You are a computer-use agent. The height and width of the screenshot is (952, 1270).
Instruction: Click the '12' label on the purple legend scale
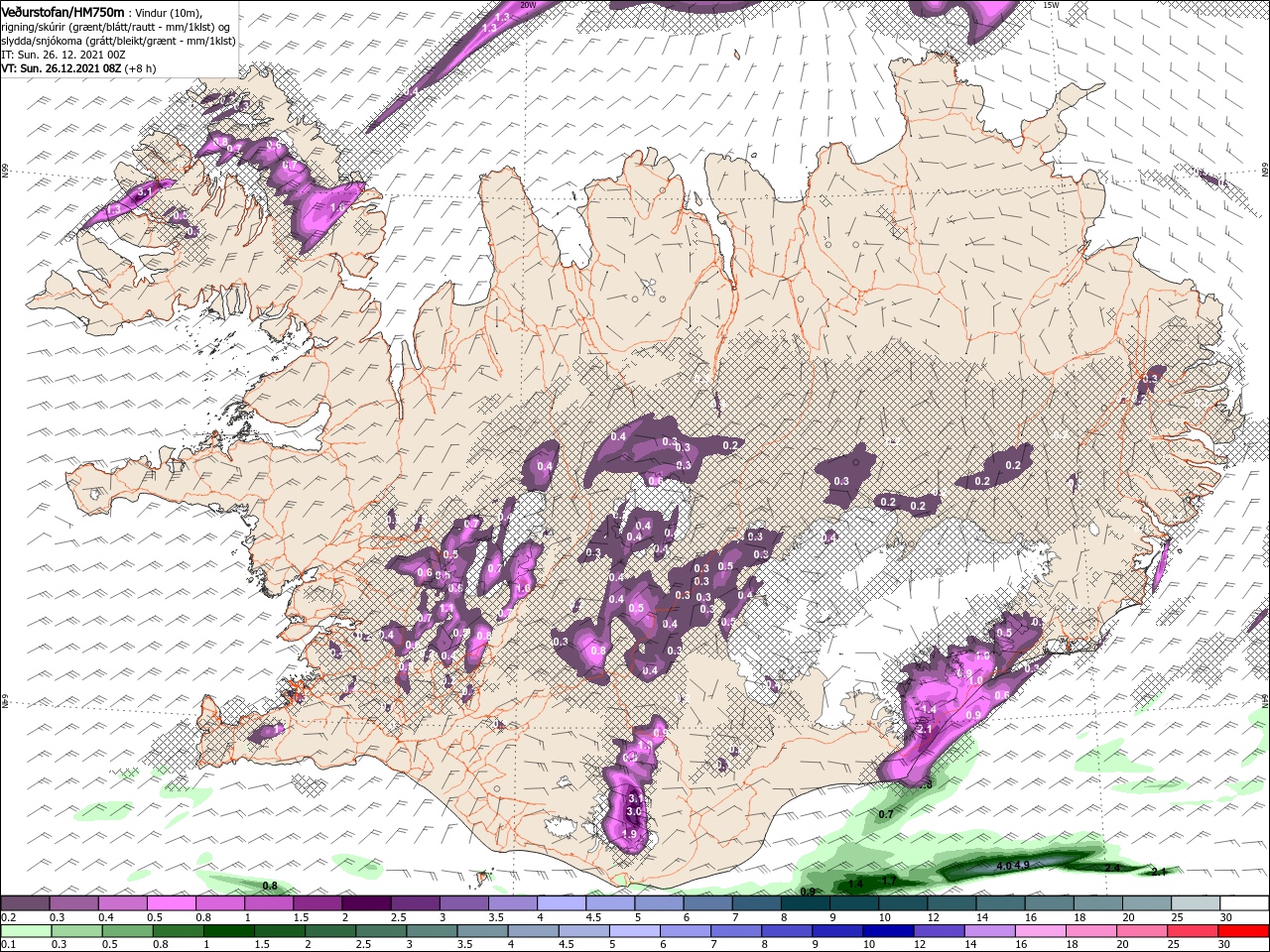pos(933,917)
